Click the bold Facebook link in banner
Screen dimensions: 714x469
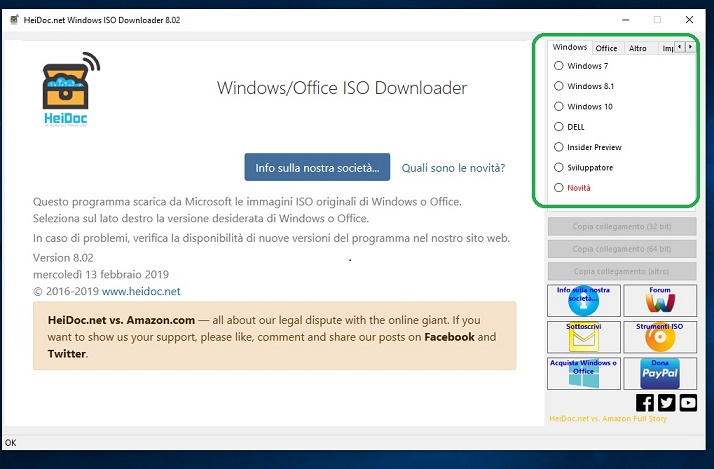pos(449,337)
